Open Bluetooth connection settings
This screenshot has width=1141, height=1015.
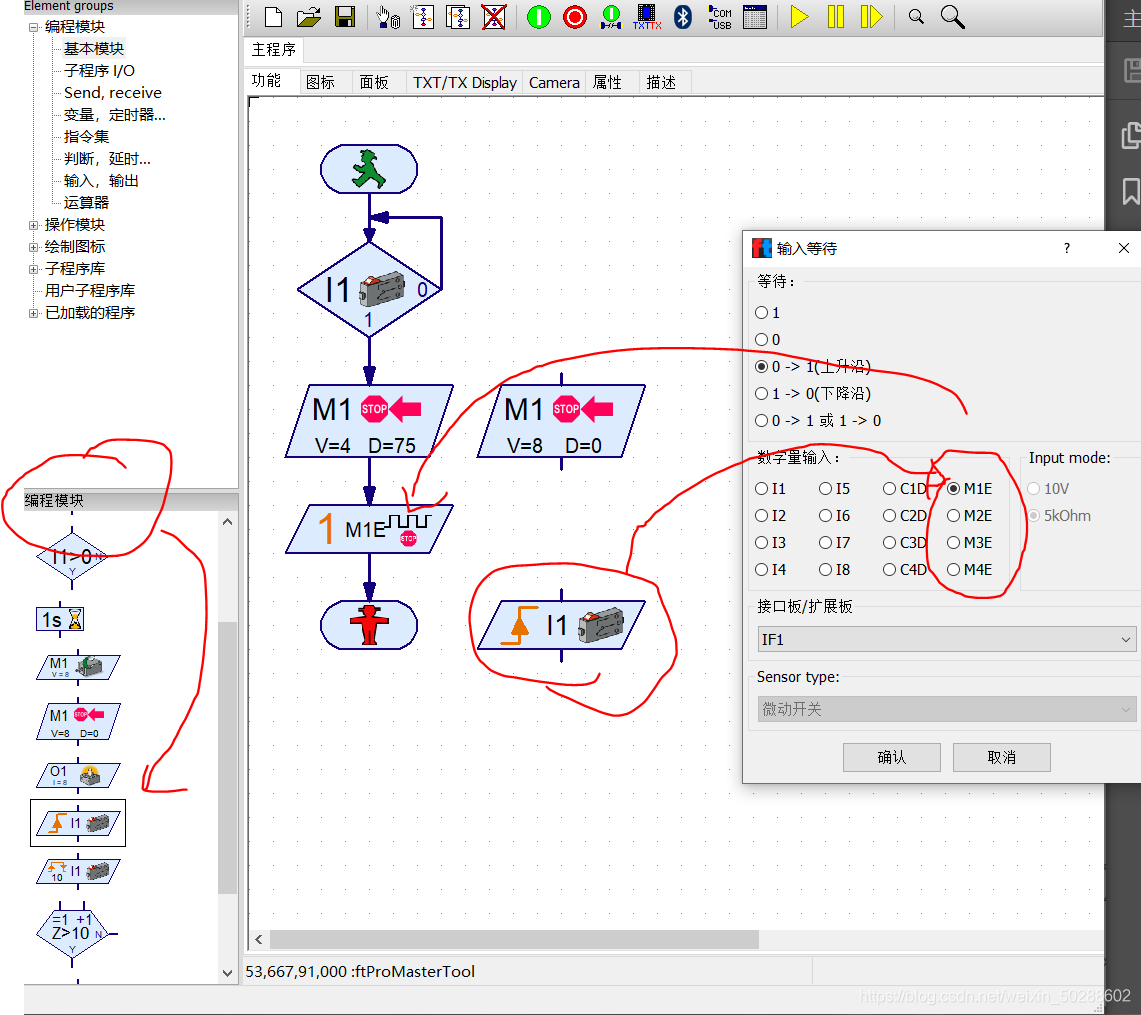pyautogui.click(x=683, y=17)
